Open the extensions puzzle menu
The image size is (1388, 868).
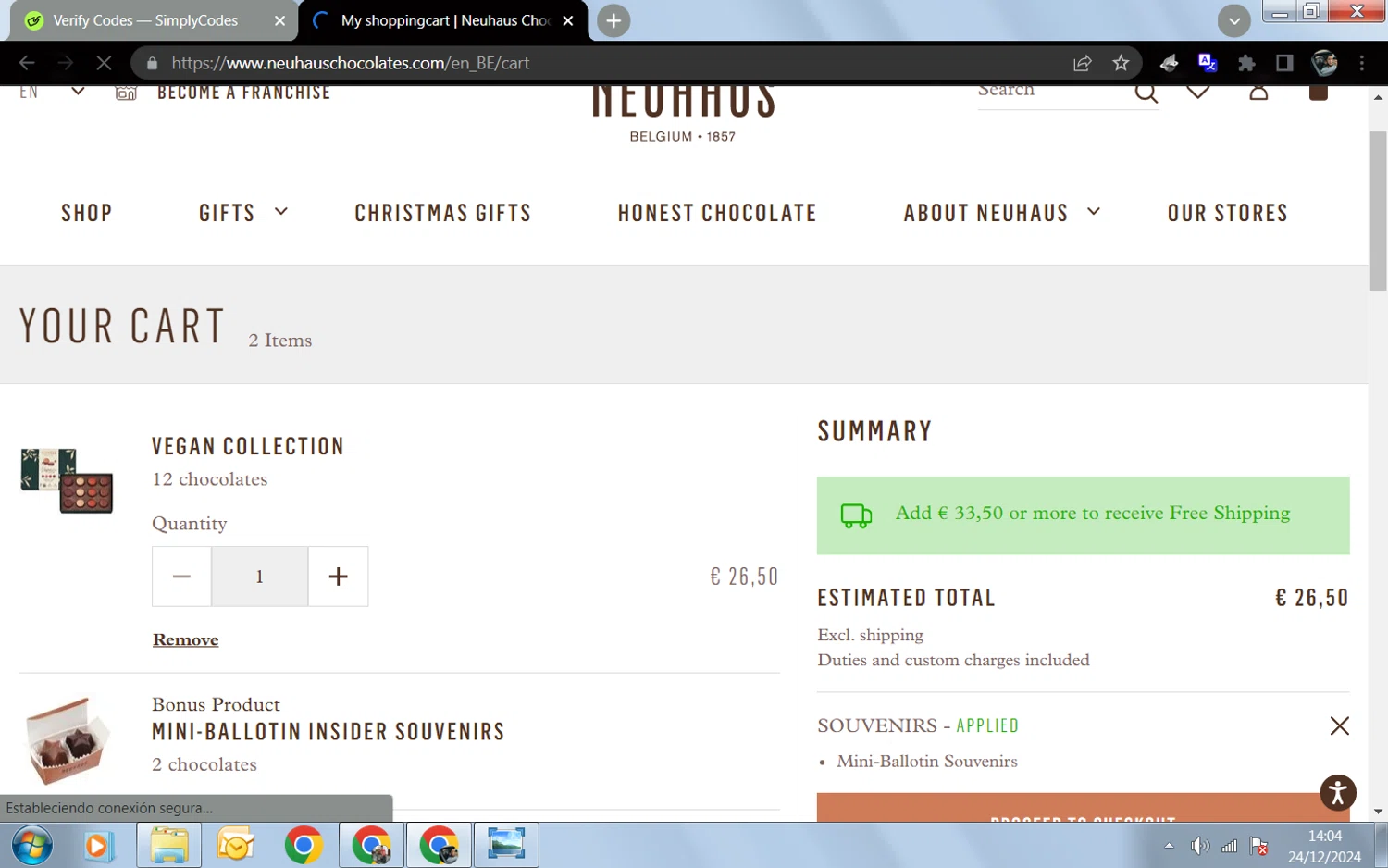(1246, 63)
